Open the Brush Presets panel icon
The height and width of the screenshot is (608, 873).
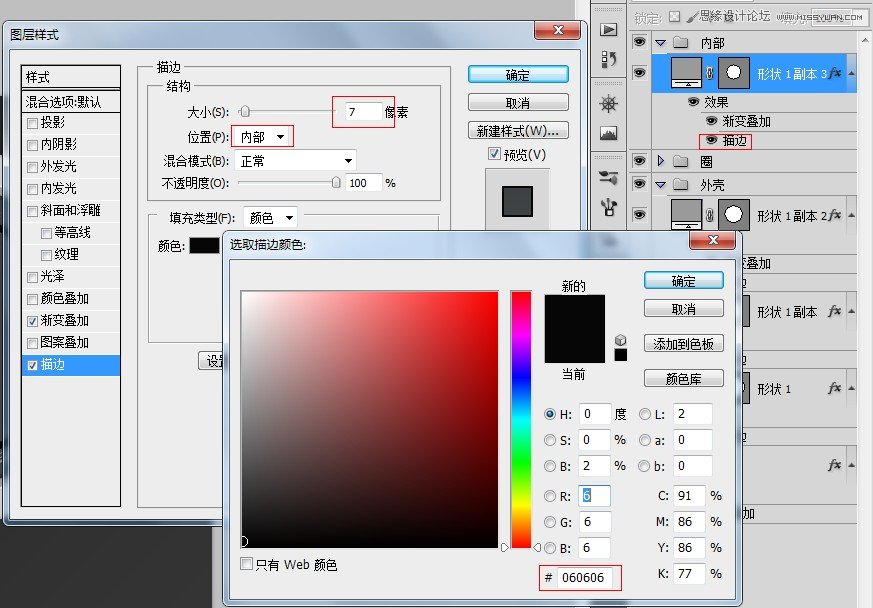click(609, 178)
